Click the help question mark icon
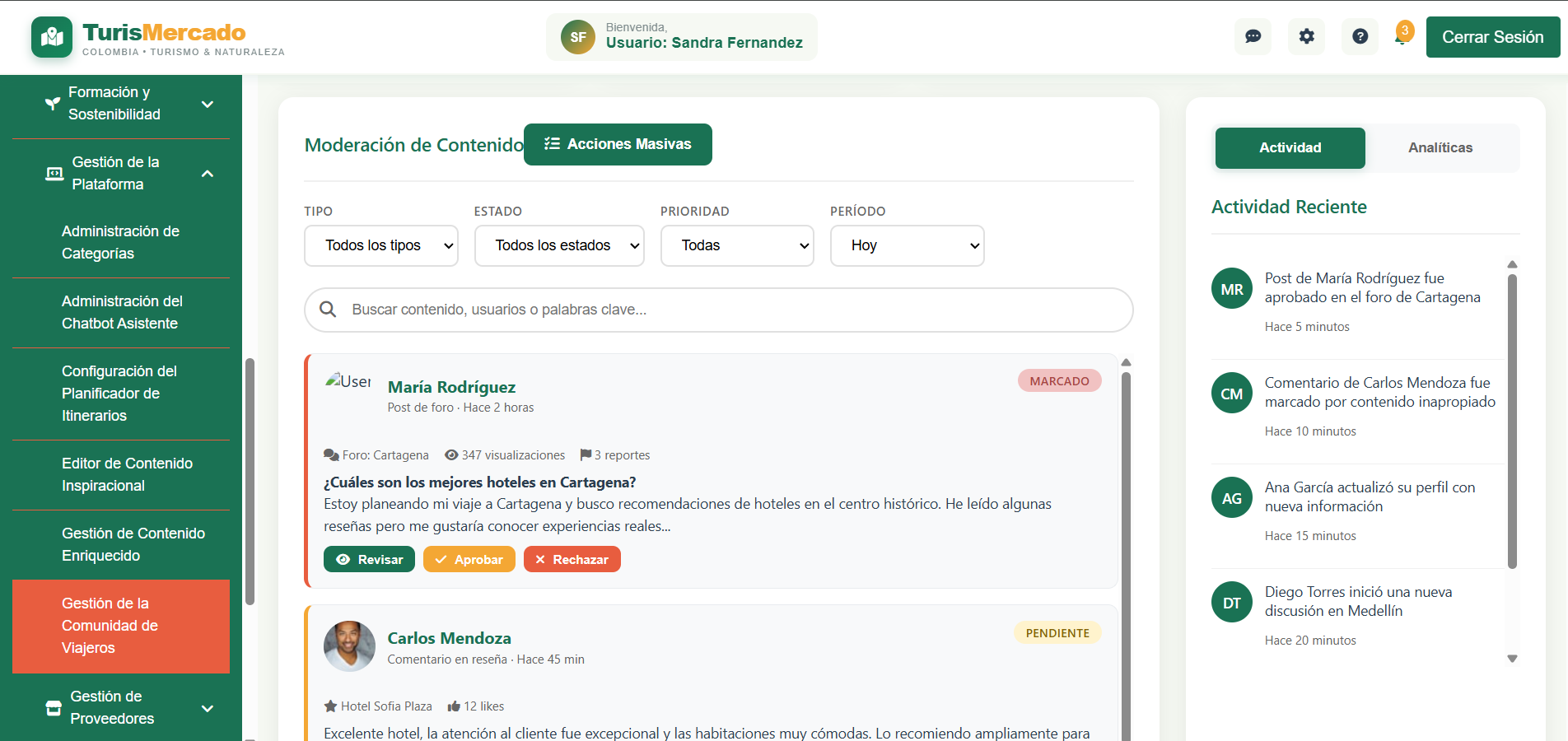The width and height of the screenshot is (1568, 741). pos(1360,36)
